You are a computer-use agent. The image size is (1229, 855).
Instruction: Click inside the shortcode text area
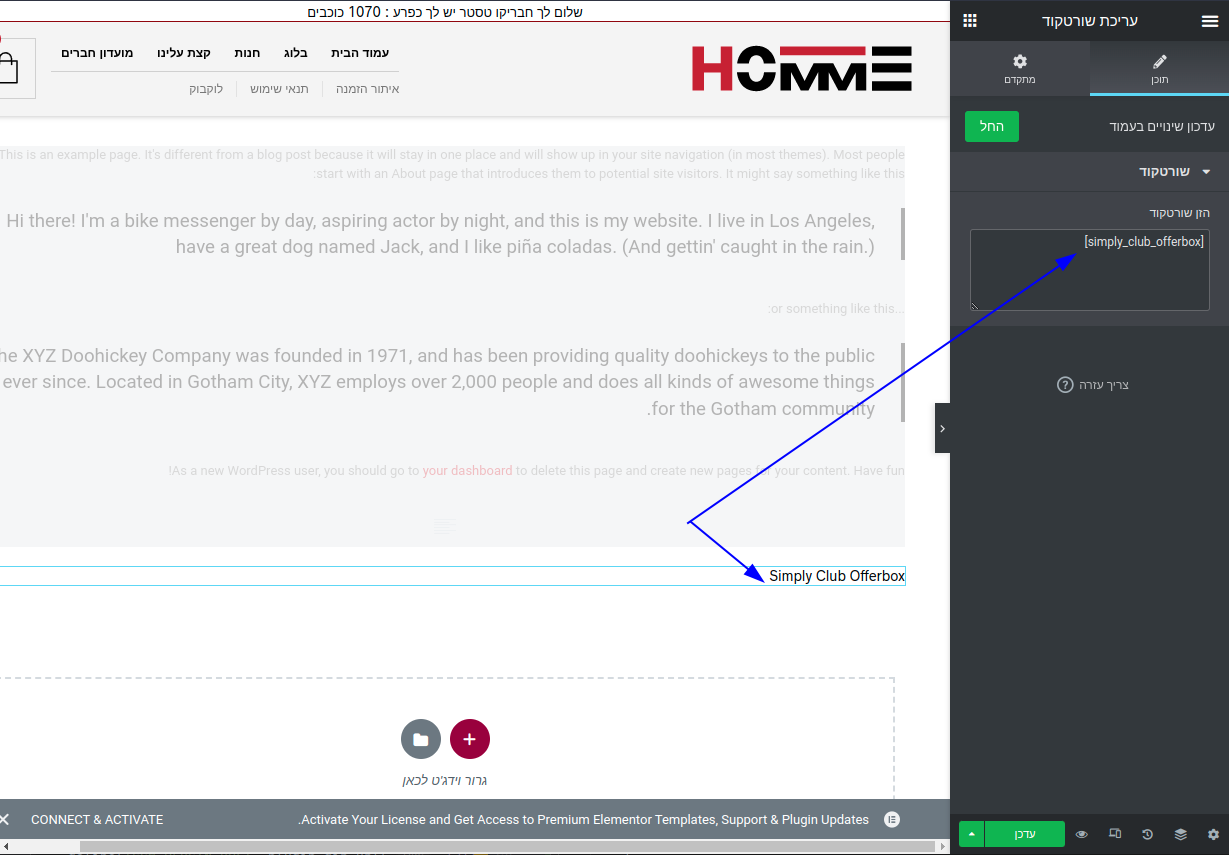point(1089,275)
